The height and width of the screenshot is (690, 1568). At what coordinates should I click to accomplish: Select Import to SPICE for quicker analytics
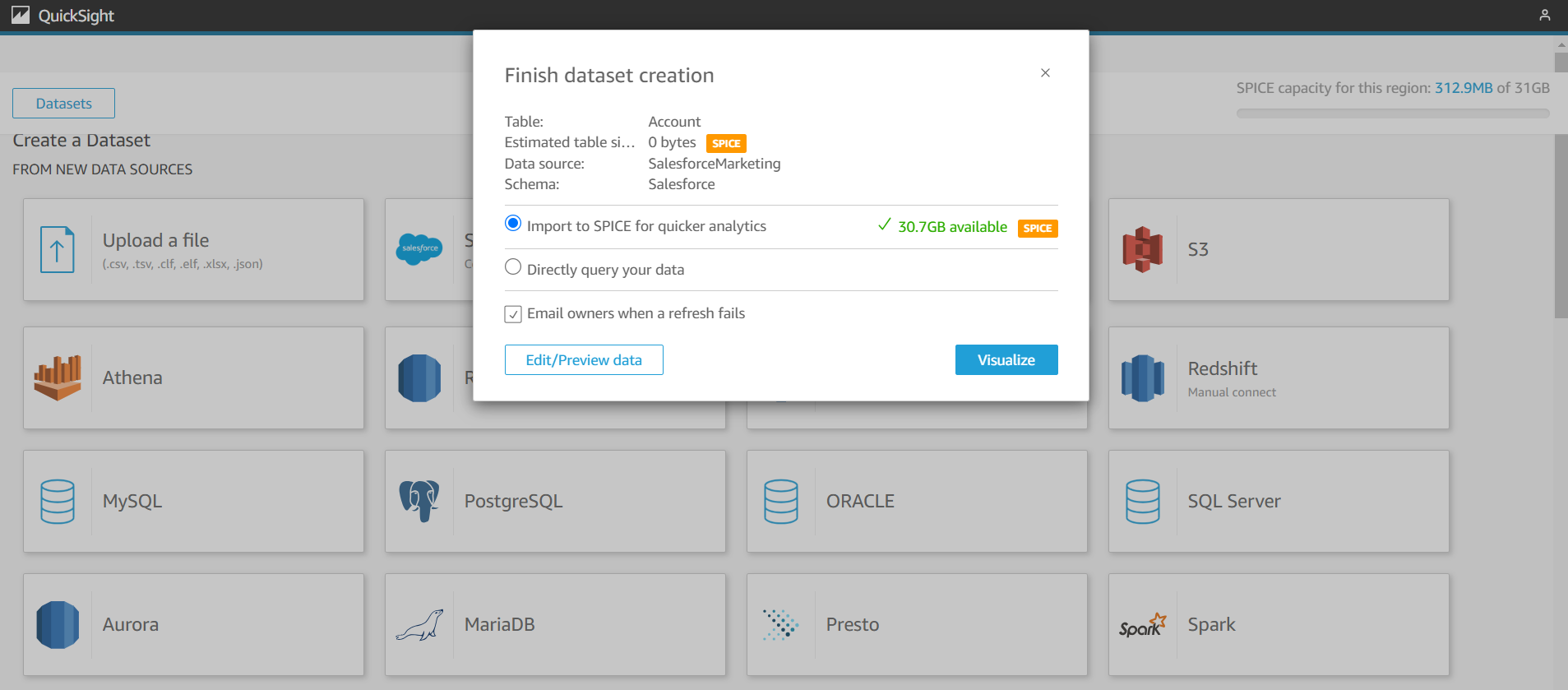point(513,224)
